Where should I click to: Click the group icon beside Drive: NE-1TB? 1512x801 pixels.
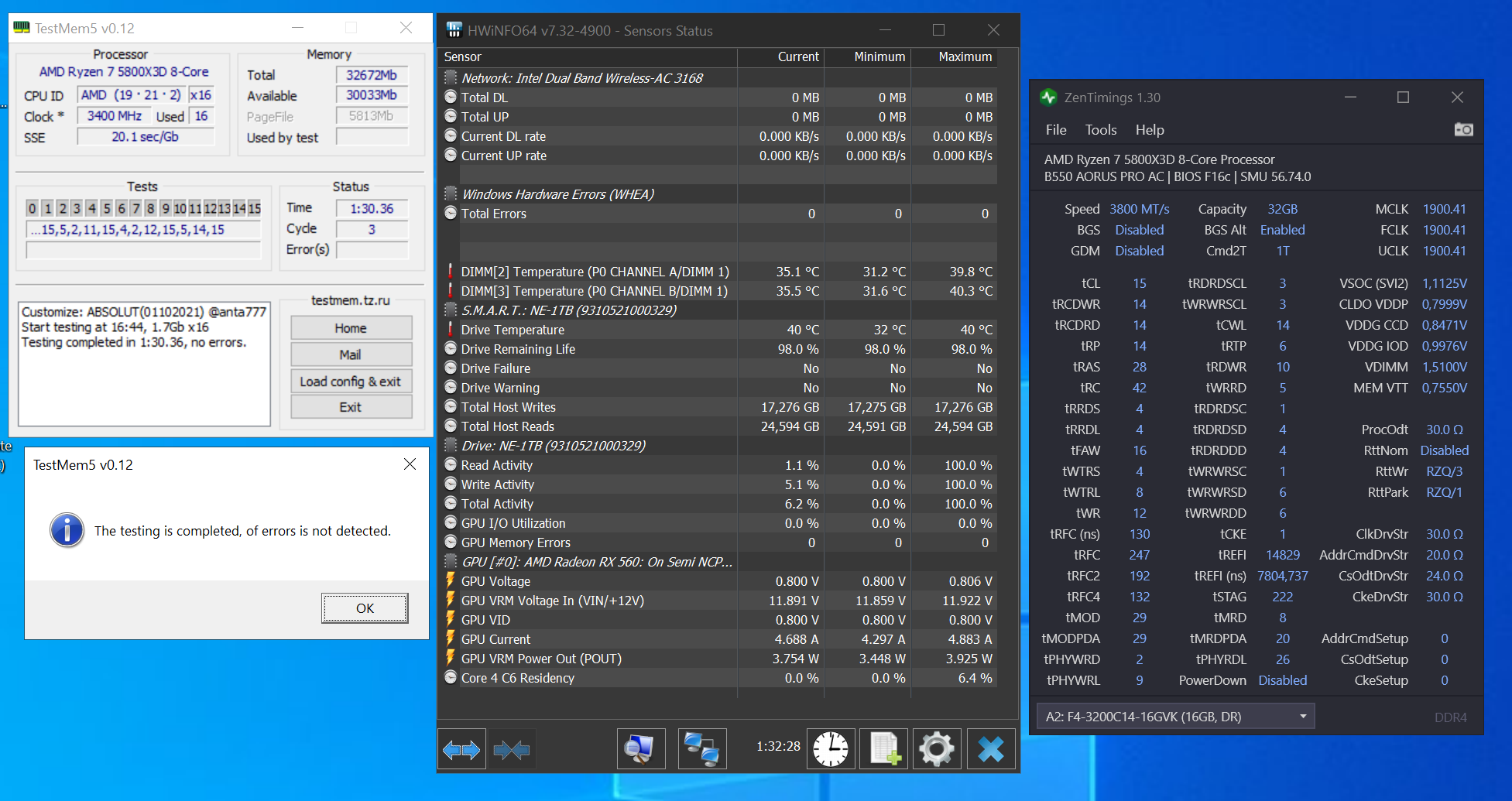pos(451,446)
